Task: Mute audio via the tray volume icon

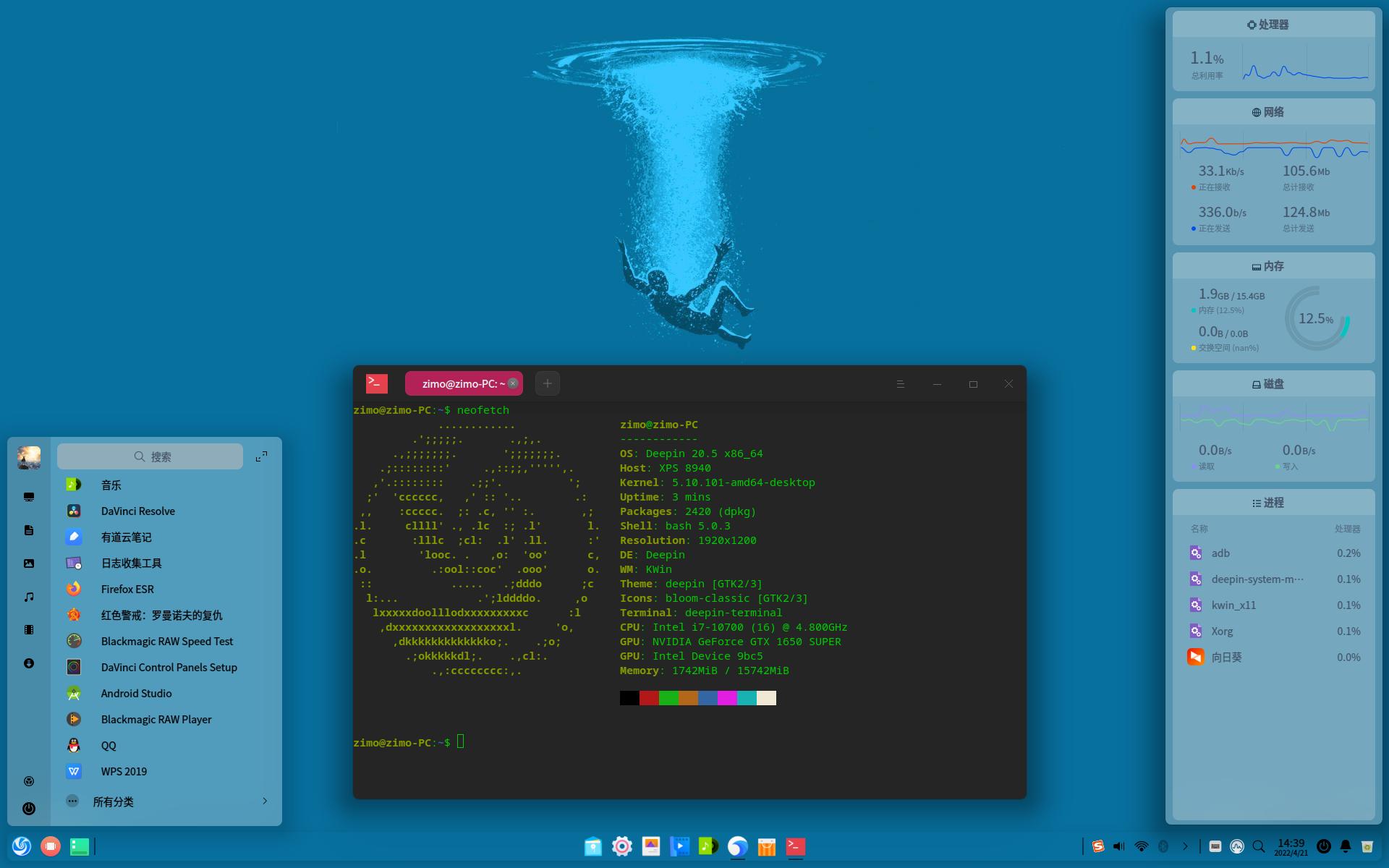Action: (1118, 846)
